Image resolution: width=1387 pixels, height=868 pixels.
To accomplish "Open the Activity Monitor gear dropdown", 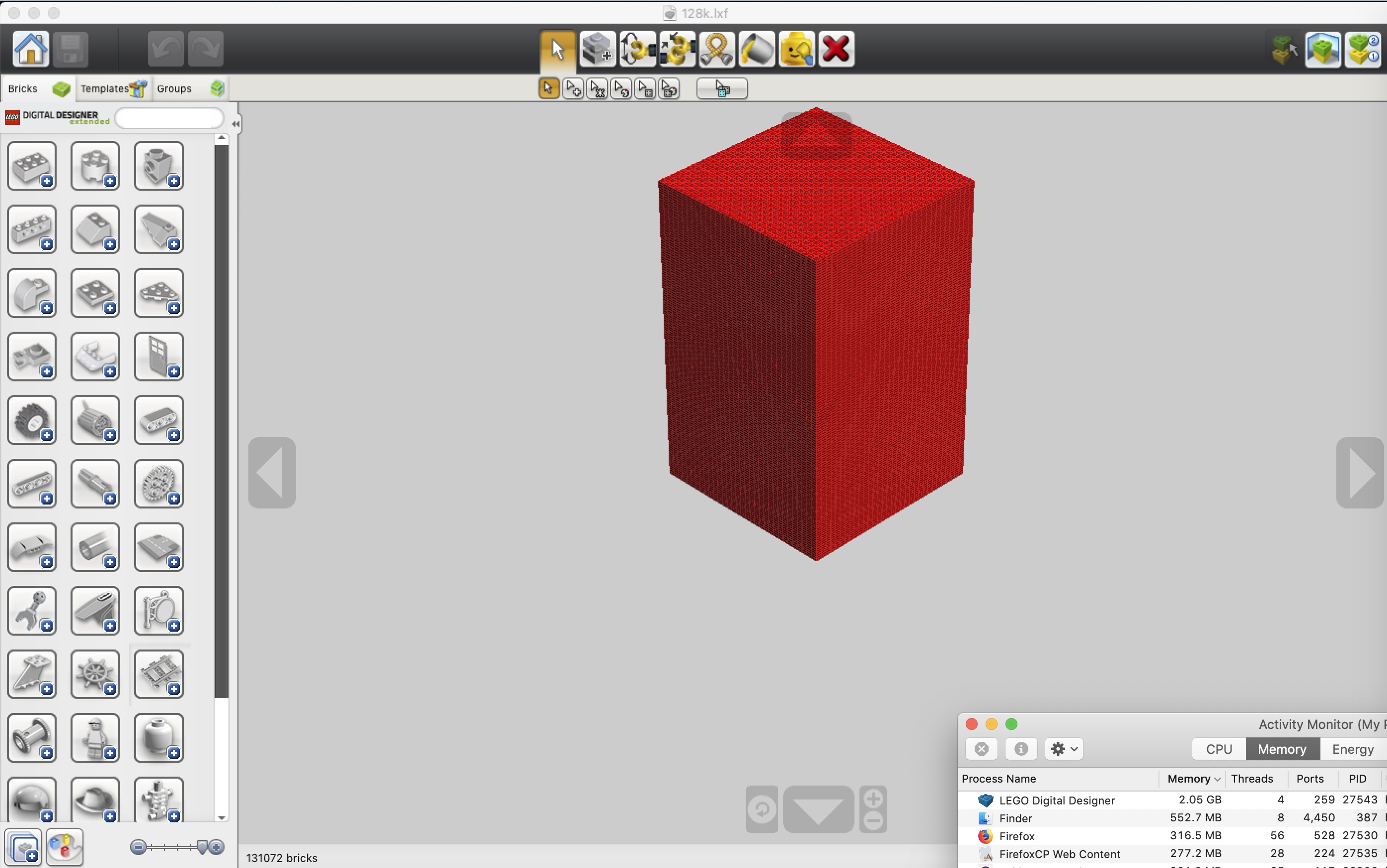I will (x=1064, y=749).
